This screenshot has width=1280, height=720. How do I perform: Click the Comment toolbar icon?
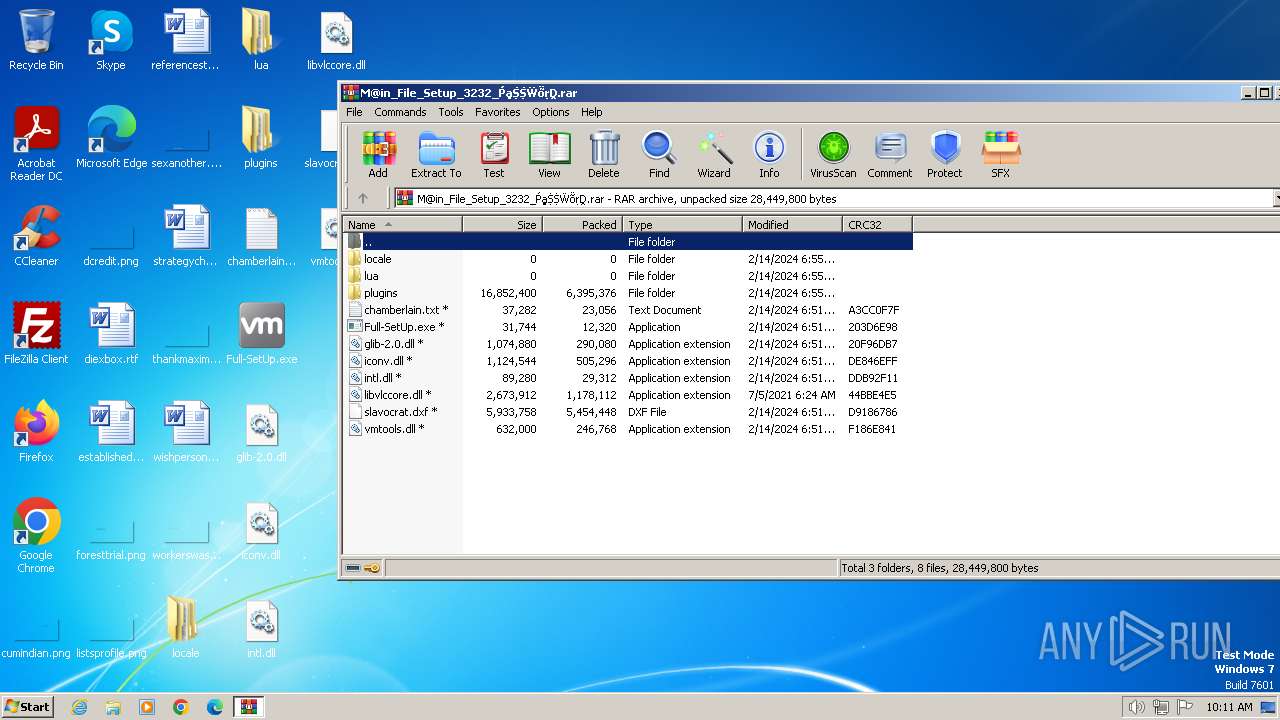pyautogui.click(x=890, y=155)
